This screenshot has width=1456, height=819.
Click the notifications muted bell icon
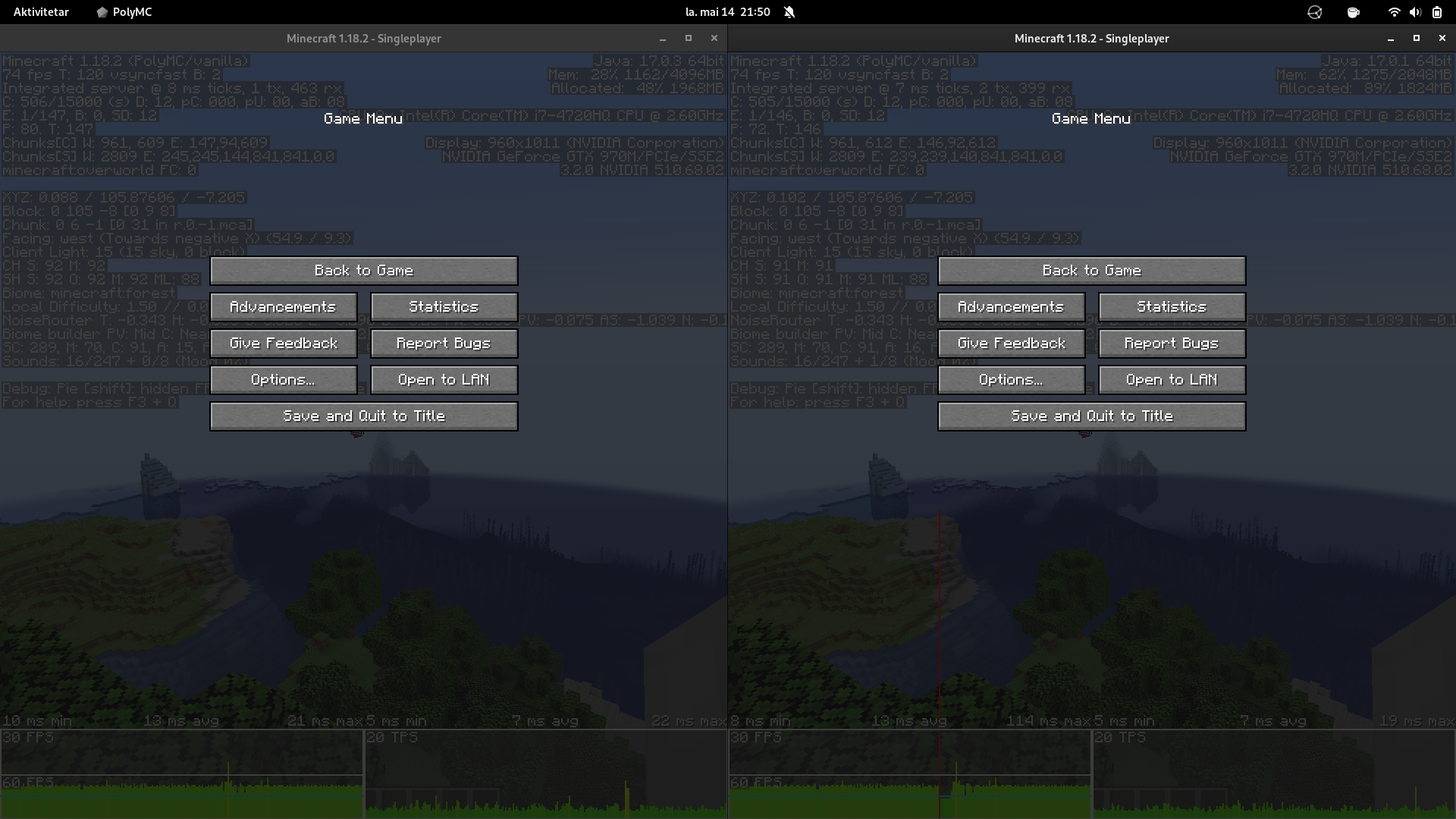click(789, 12)
